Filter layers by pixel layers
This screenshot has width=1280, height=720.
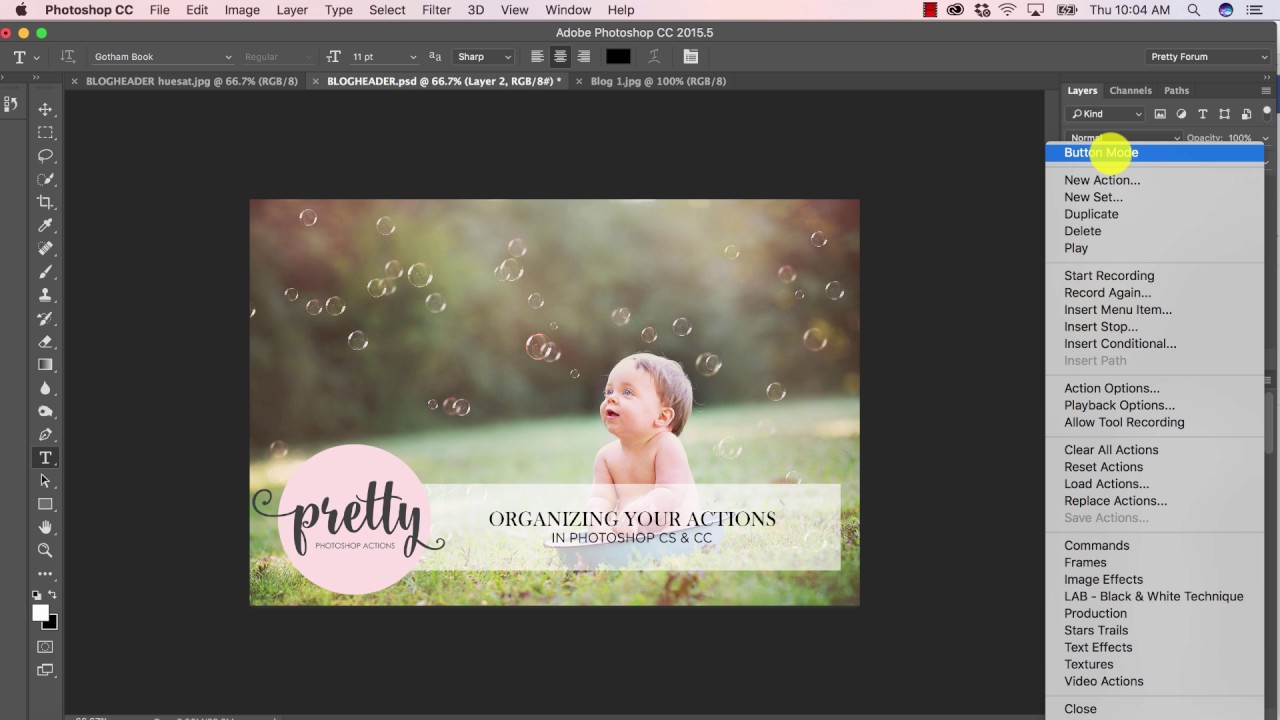coord(1160,114)
